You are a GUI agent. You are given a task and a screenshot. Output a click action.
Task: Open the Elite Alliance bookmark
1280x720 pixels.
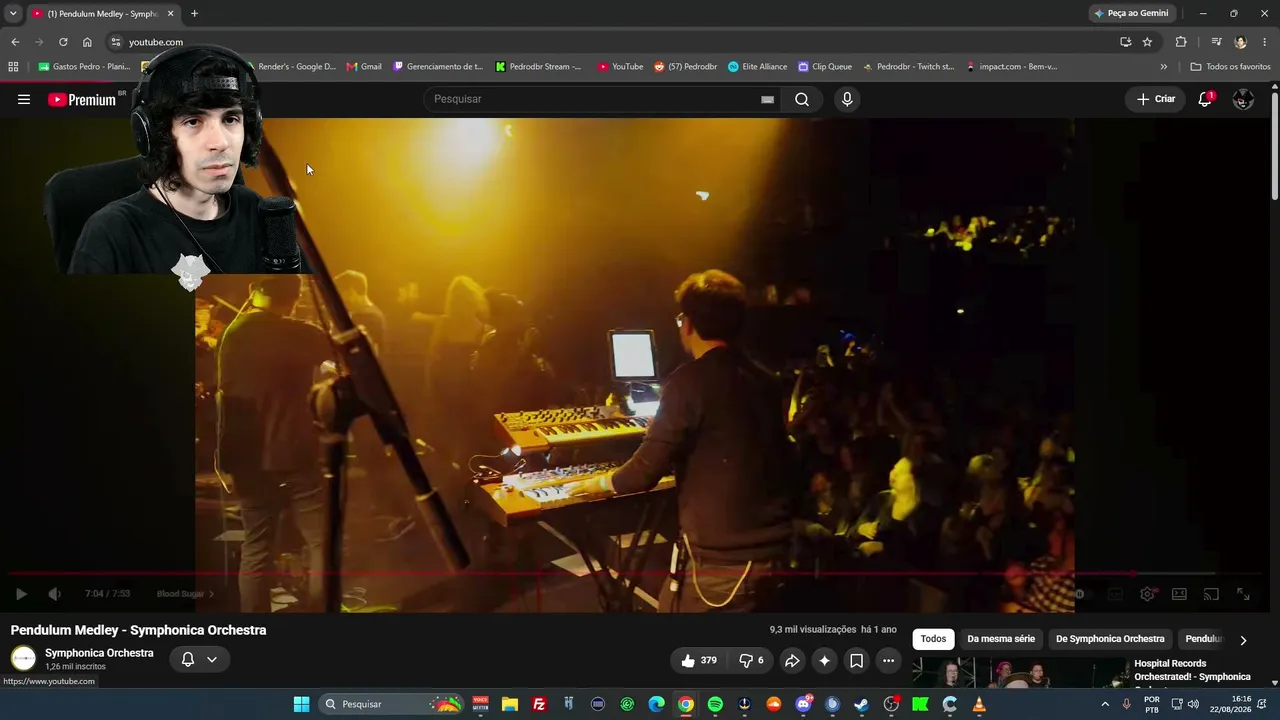tap(757, 67)
